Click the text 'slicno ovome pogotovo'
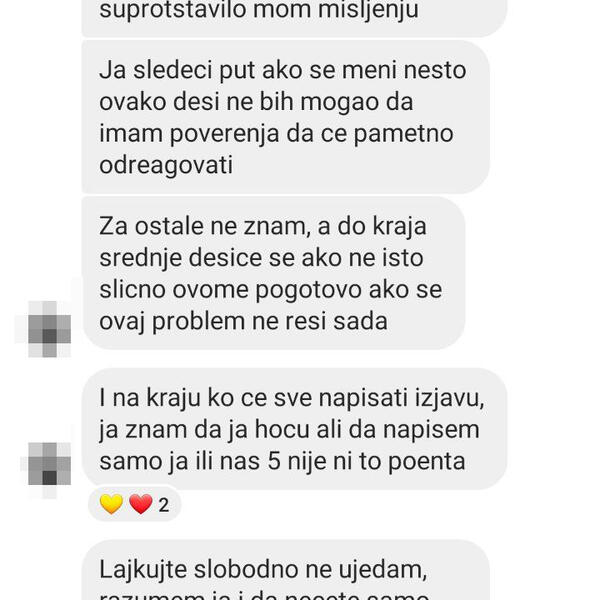The image size is (600, 600). 230,290
